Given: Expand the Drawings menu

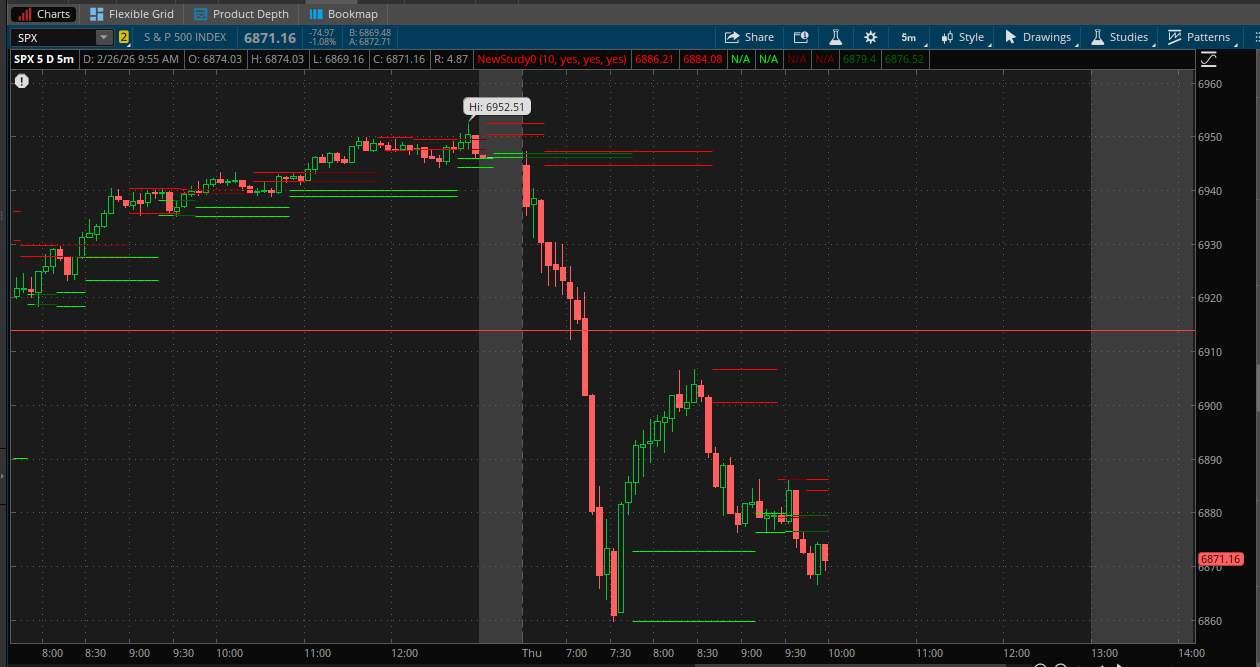Looking at the screenshot, I should point(1038,37).
